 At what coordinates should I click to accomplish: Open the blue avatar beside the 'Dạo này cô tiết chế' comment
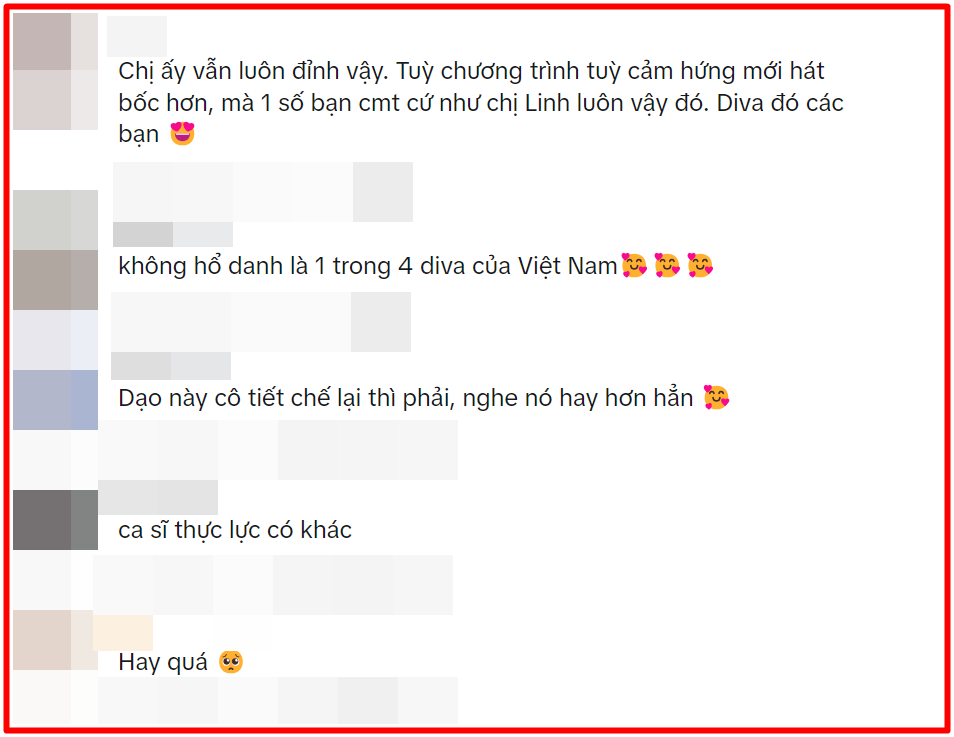pyautogui.click(x=55, y=400)
